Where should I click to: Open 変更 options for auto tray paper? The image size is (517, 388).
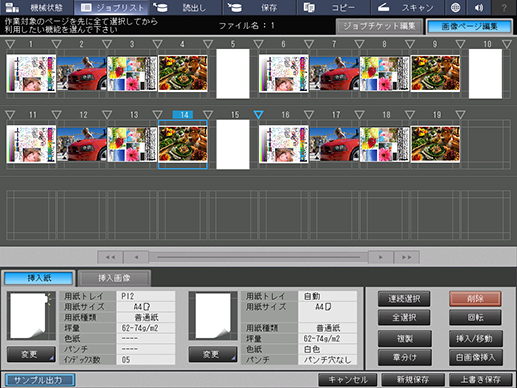[x=213, y=354]
